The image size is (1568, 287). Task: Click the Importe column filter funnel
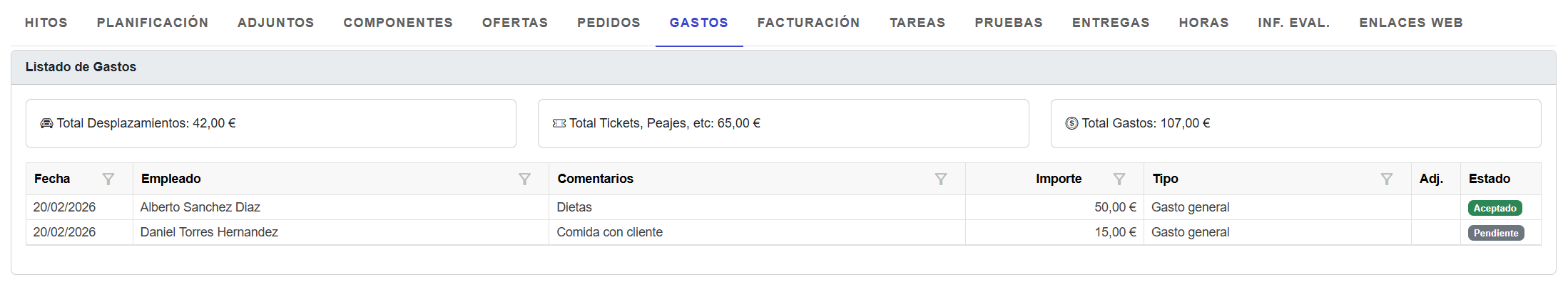(1119, 179)
